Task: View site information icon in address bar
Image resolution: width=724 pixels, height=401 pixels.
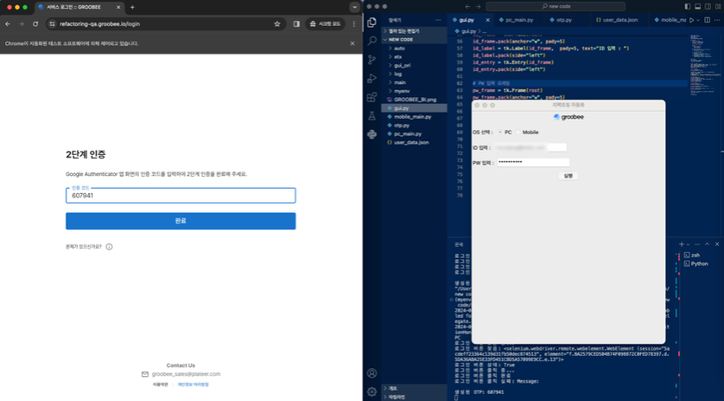Action: (x=52, y=24)
